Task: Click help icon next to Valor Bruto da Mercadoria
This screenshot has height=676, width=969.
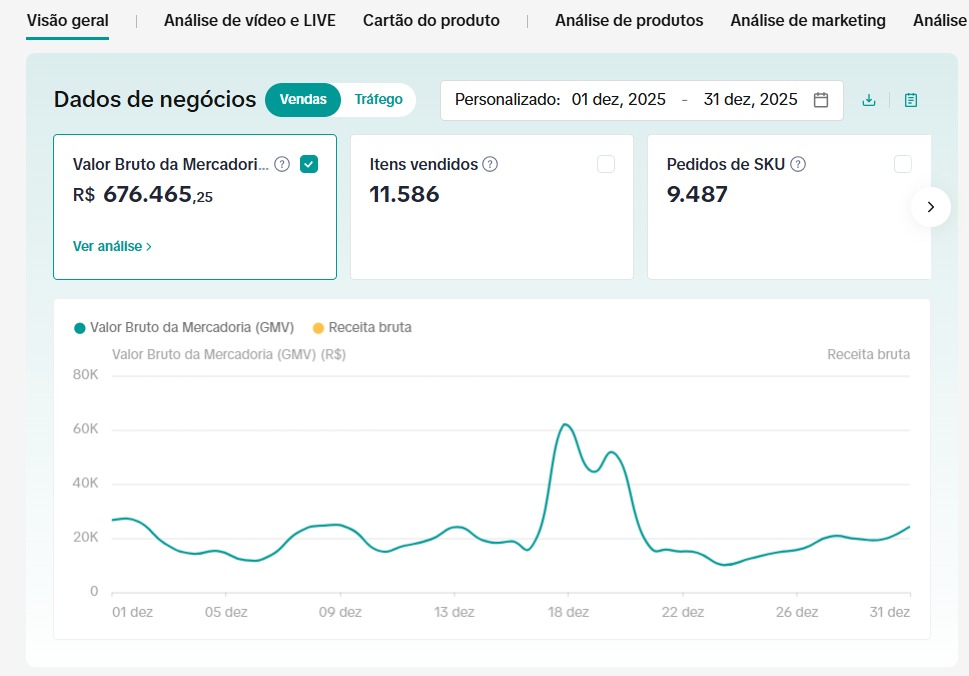Action: point(282,164)
